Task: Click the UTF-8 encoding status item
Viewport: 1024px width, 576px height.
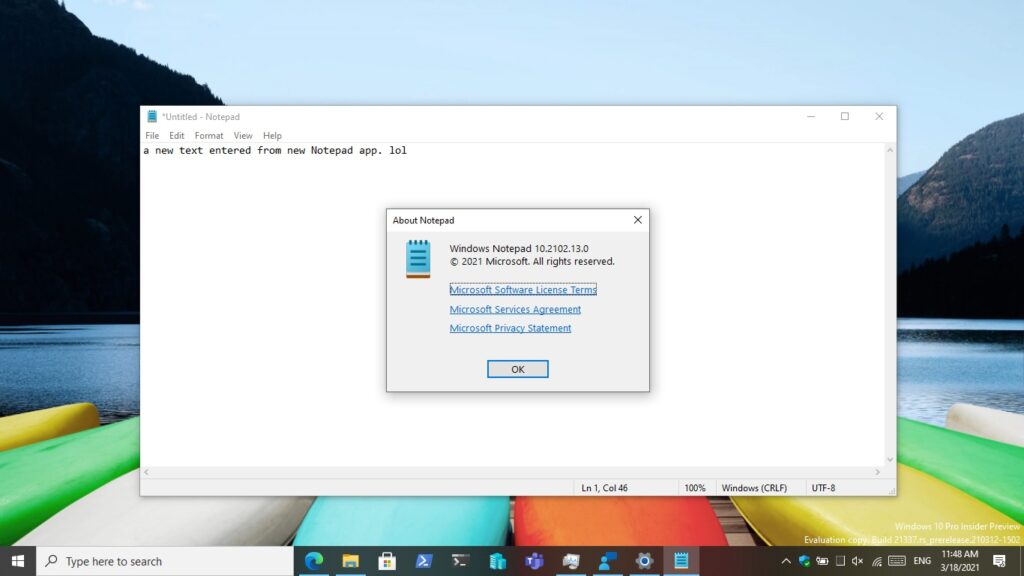Action: [x=826, y=487]
